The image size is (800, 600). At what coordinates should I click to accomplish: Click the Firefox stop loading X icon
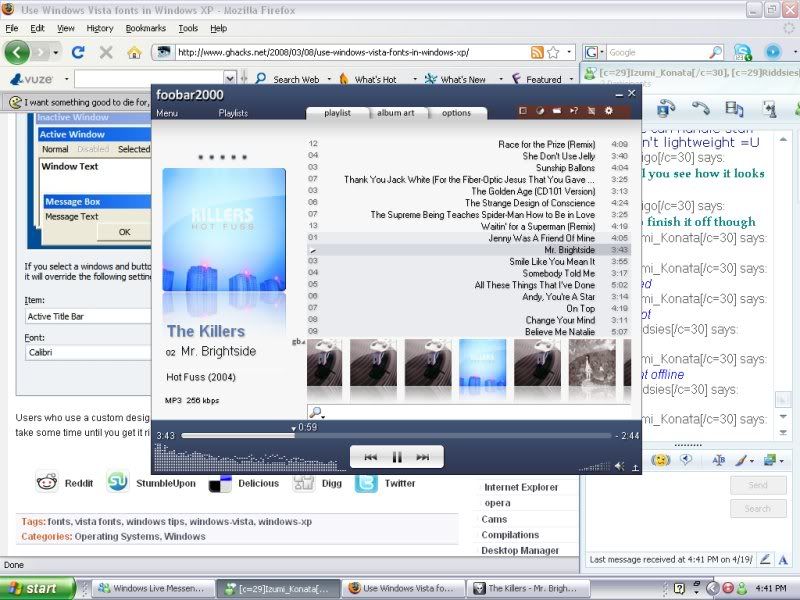[x=106, y=52]
